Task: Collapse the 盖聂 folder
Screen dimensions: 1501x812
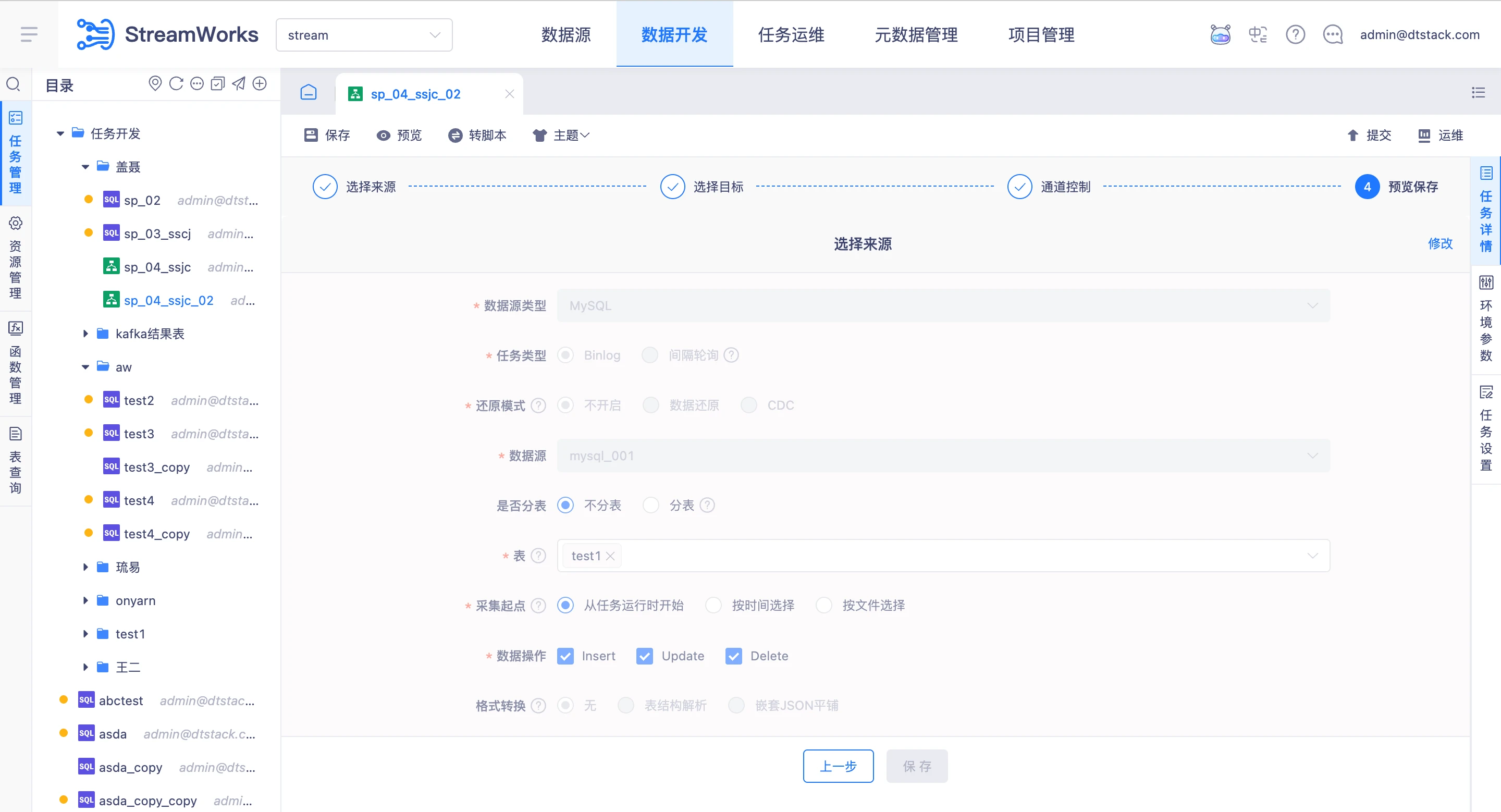Action: (85, 167)
